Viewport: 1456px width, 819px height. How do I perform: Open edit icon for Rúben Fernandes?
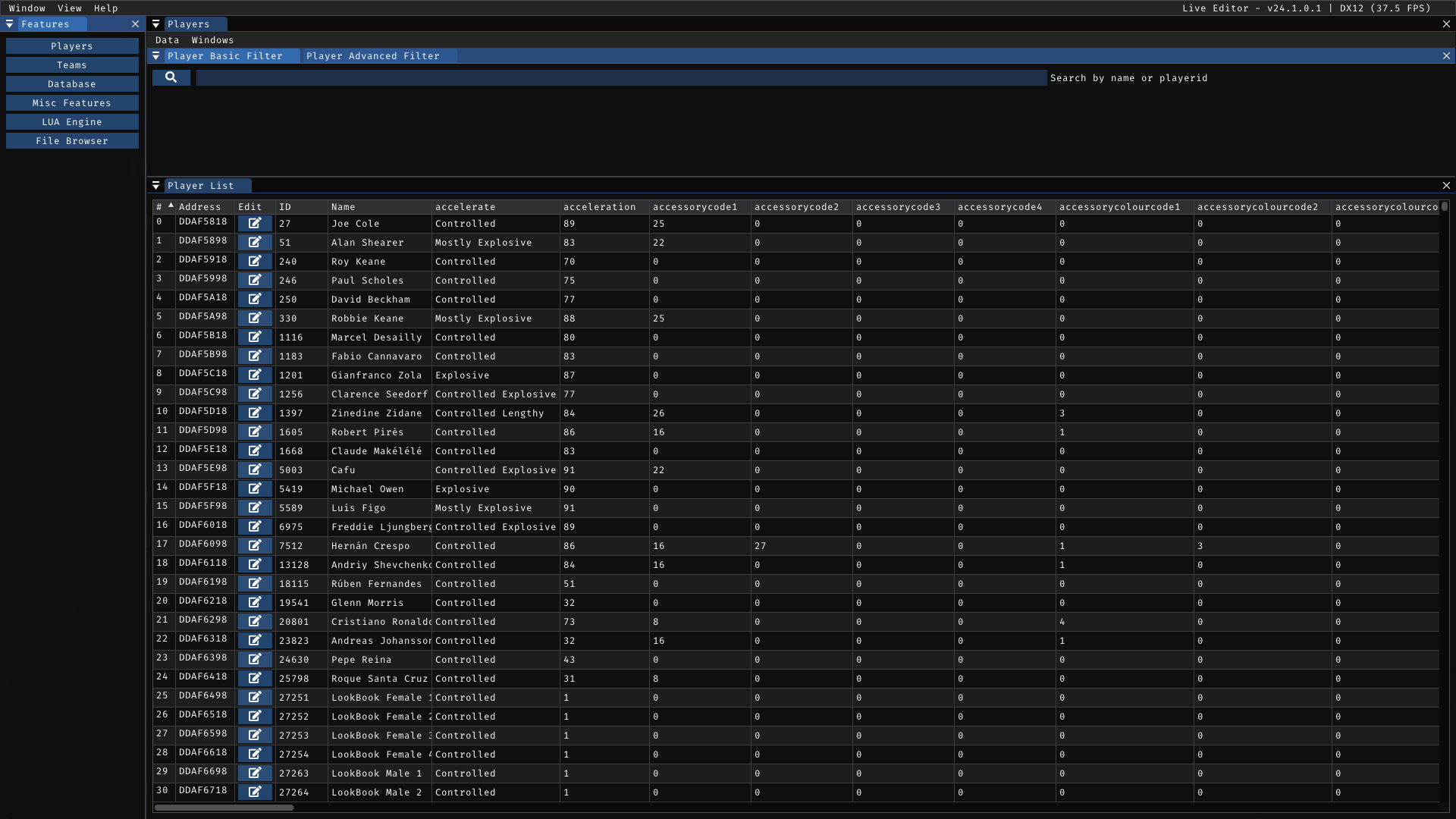click(255, 584)
